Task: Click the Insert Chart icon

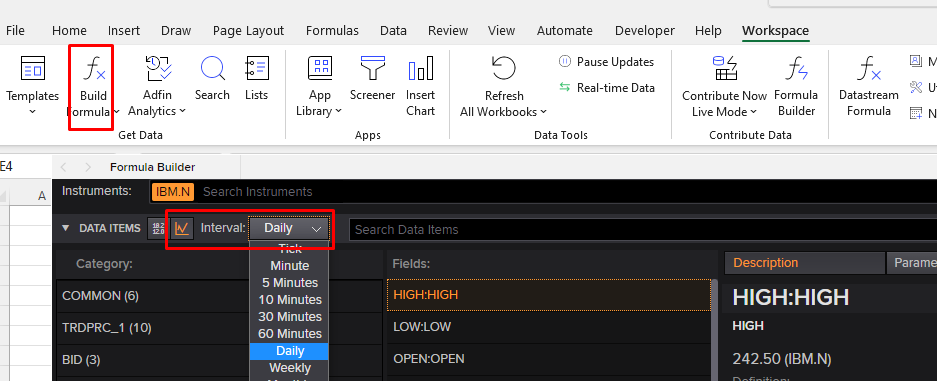Action: [421, 68]
